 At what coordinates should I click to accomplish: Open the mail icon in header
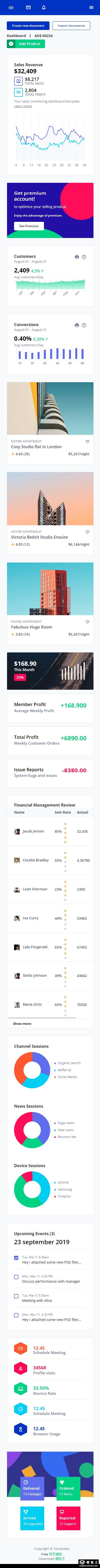(x=28, y=7)
